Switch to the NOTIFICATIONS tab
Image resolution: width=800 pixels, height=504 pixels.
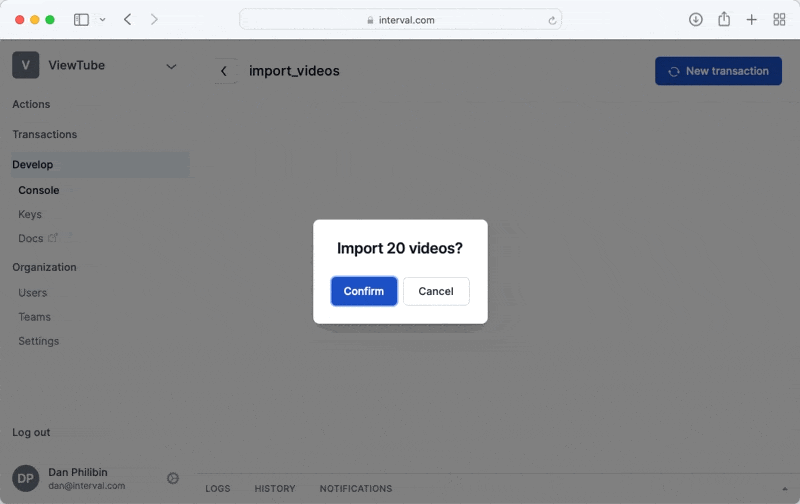click(x=356, y=489)
